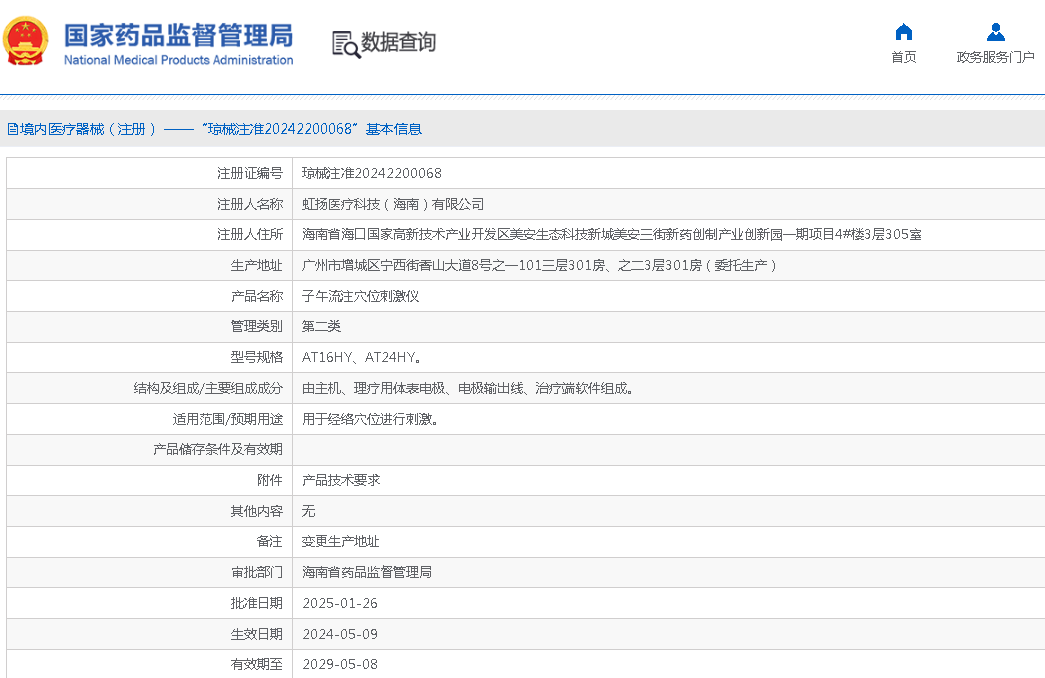
Task: Click the 生产地址 Guangzhou address value
Action: 539,265
